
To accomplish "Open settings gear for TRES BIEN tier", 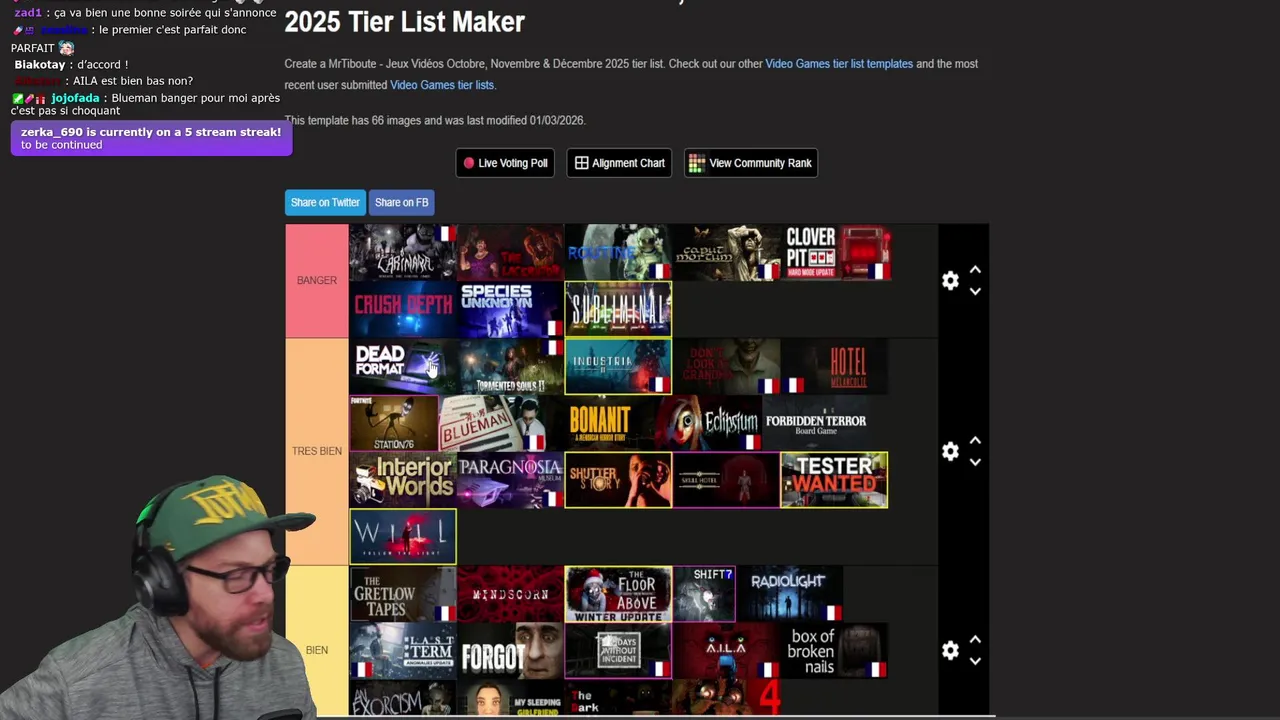I will [x=950, y=451].
